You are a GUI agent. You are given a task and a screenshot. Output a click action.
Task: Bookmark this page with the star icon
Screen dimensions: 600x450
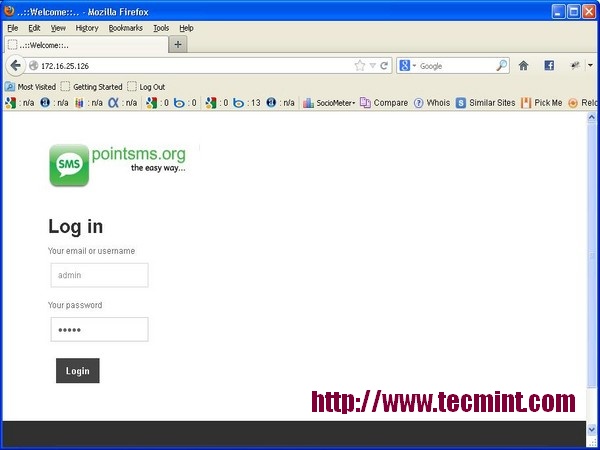(x=359, y=66)
